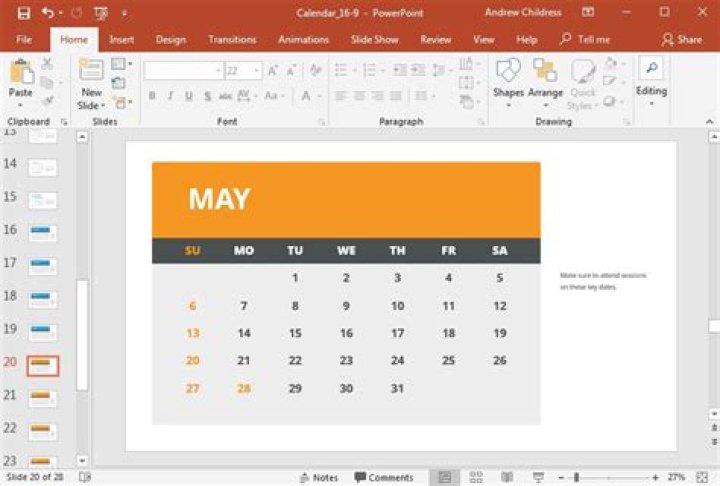Open Clipboard pane launcher
720x486 pixels.
64,122
